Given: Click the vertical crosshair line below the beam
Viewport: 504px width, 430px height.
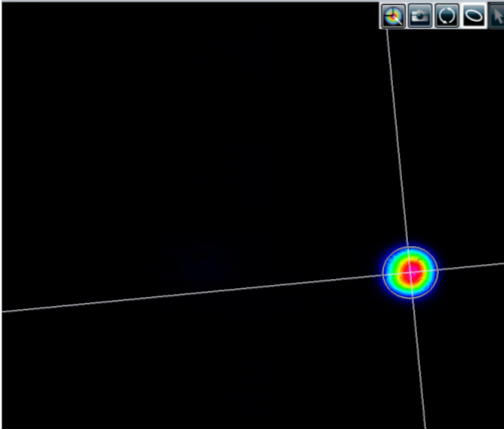Looking at the screenshot, I should 419,363.
